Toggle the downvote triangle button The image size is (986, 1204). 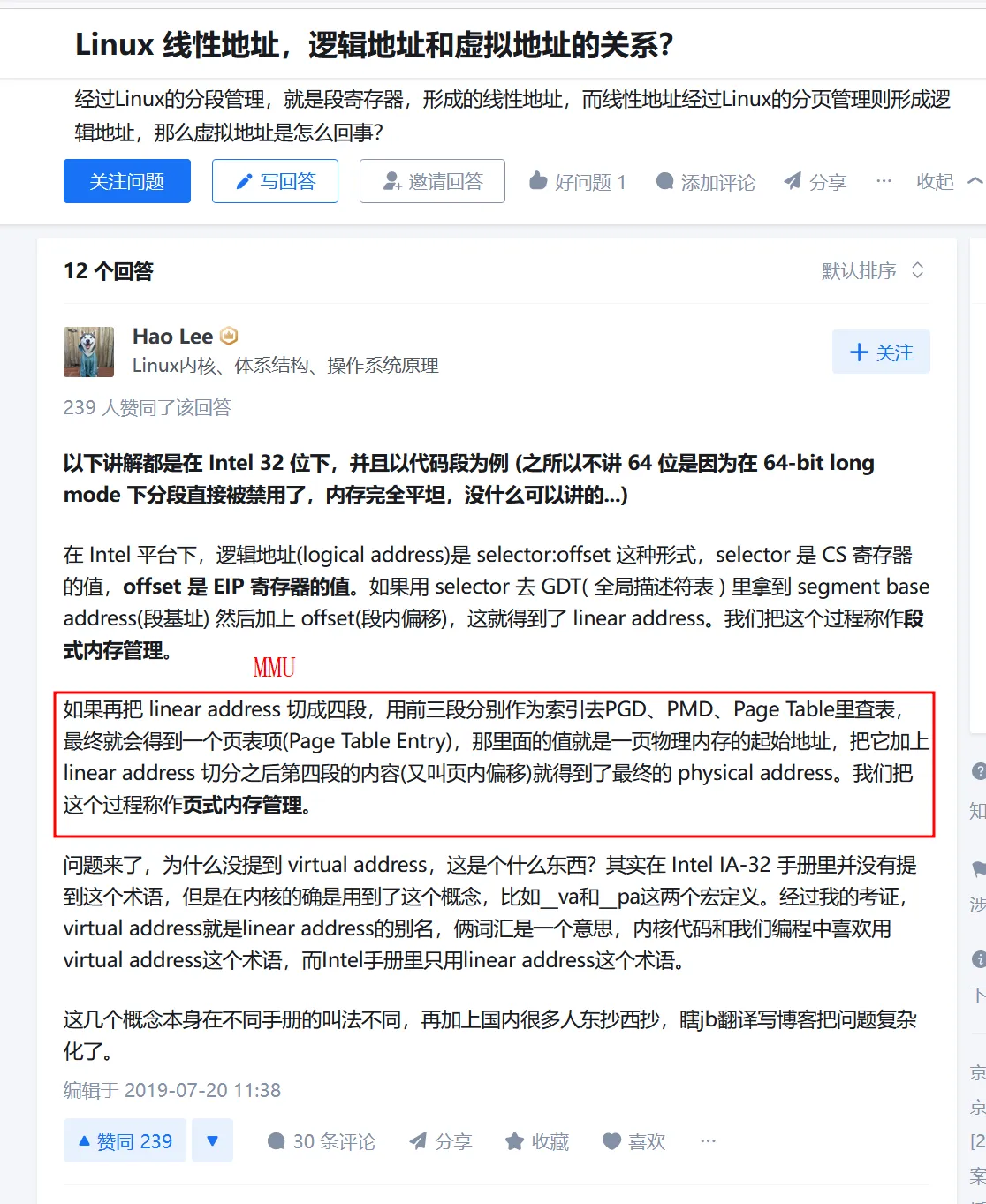click(212, 1140)
